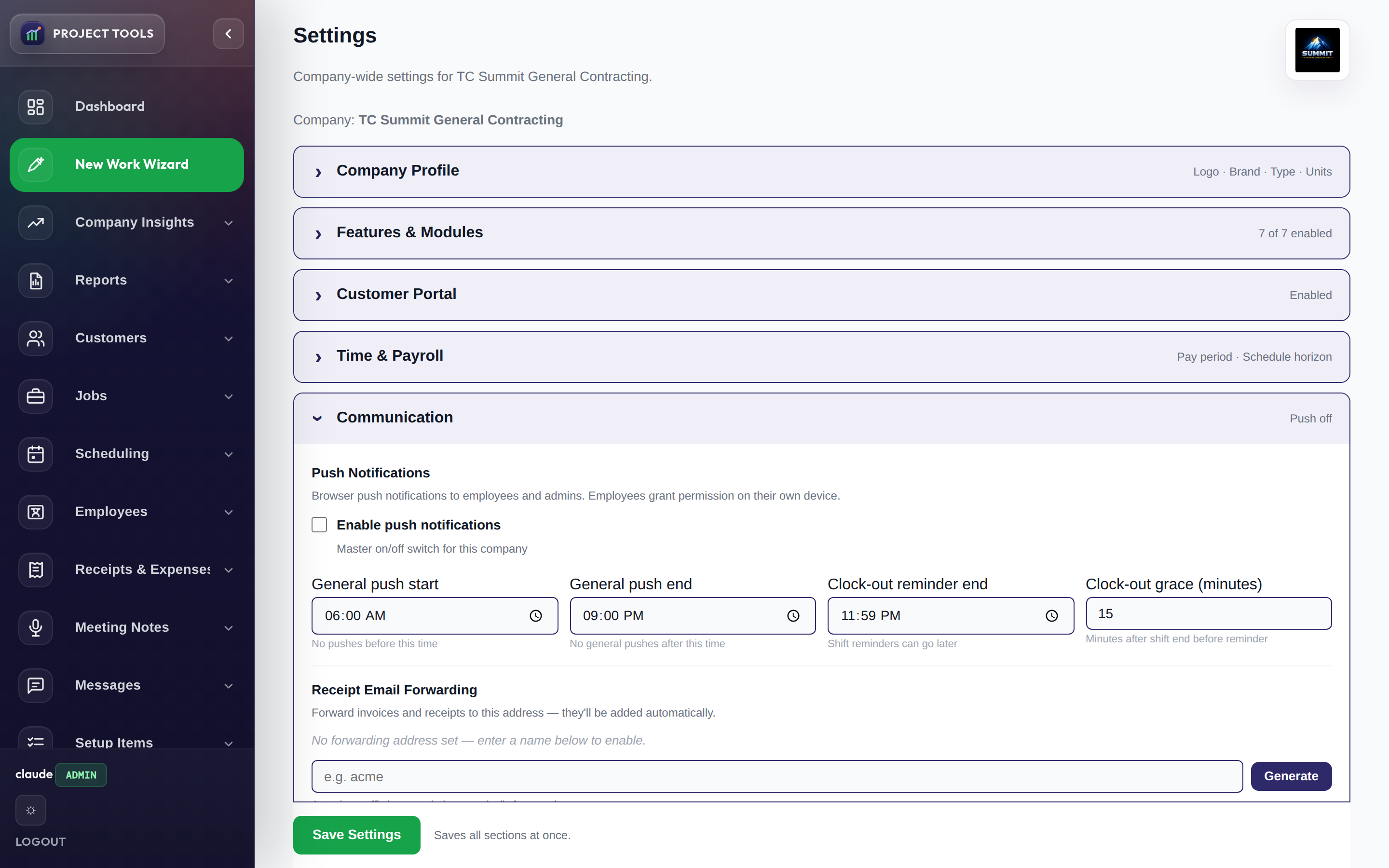Click the Summit company logo thumbnail
Image resolution: width=1389 pixels, height=868 pixels.
(x=1317, y=50)
